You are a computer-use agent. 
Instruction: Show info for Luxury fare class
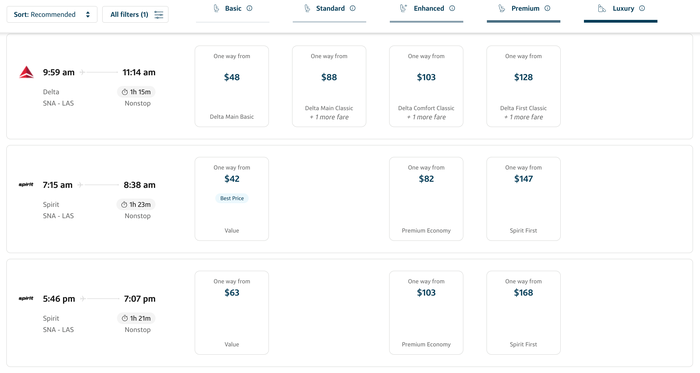coord(642,8)
